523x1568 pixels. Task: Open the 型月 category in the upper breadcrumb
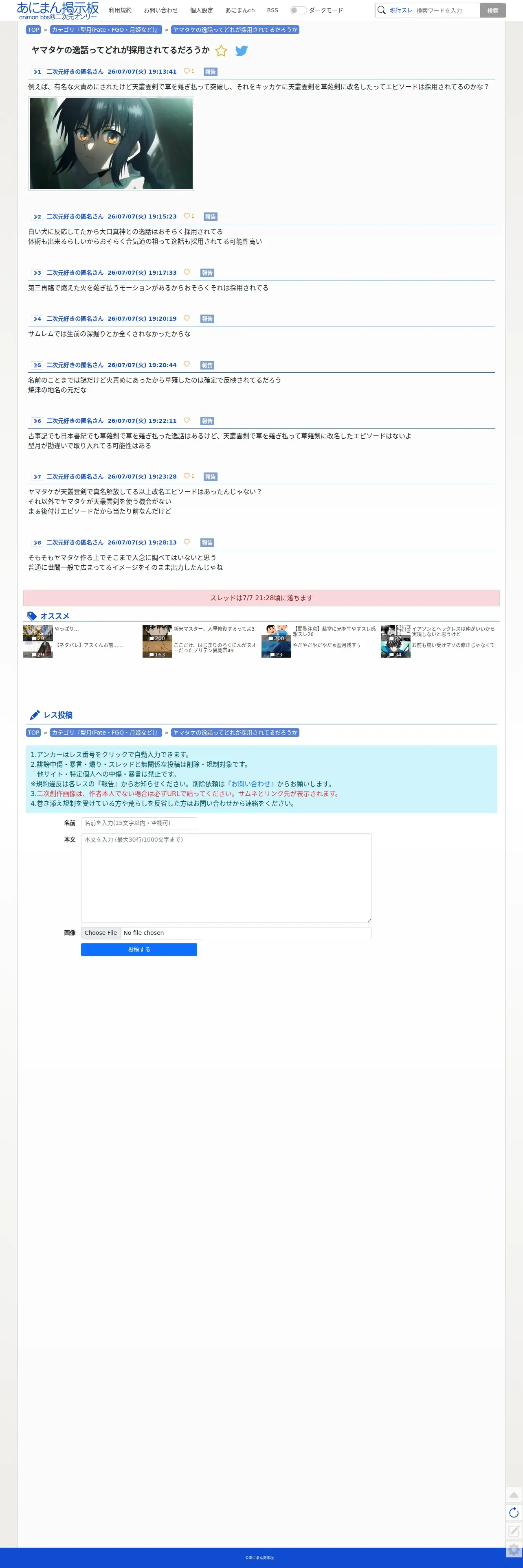[x=105, y=30]
